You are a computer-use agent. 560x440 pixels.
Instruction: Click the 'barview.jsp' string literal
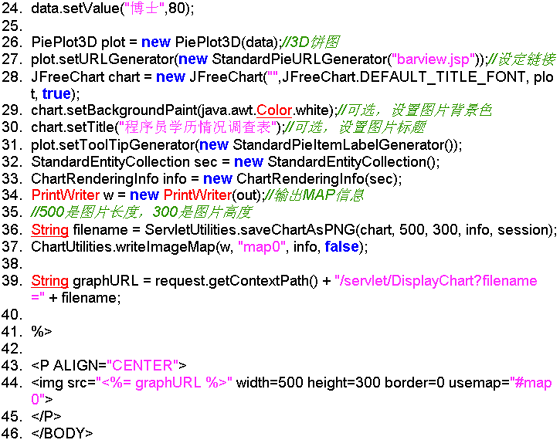[433, 59]
